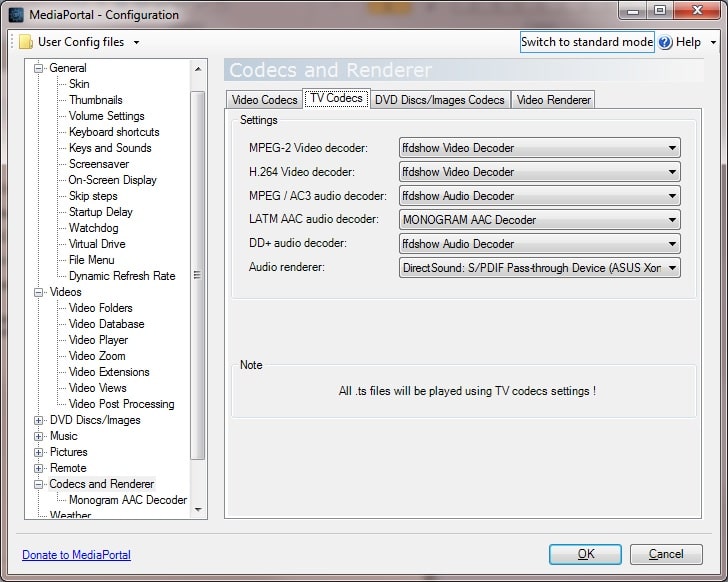Collapse the General tree node
This screenshot has height=582, width=728.
pyautogui.click(x=39, y=68)
